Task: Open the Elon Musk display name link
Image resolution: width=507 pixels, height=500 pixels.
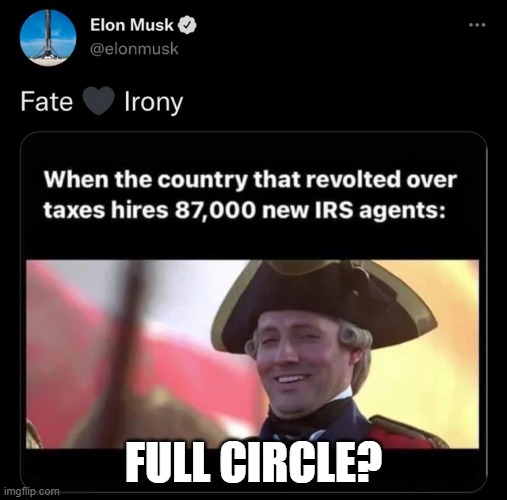Action: 132,25
